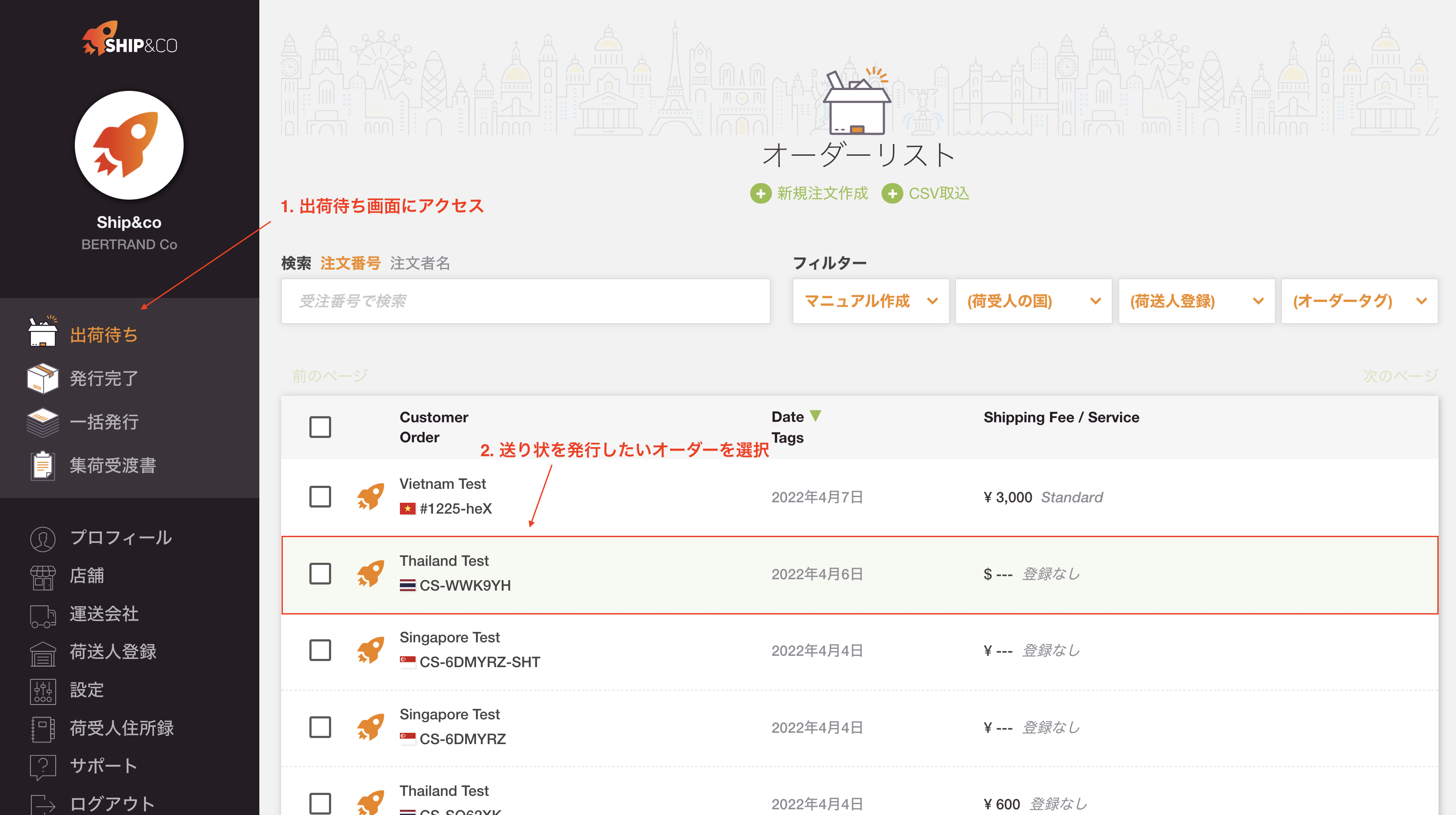
Task: Click the 発行完了 package icon
Action: click(x=42, y=378)
